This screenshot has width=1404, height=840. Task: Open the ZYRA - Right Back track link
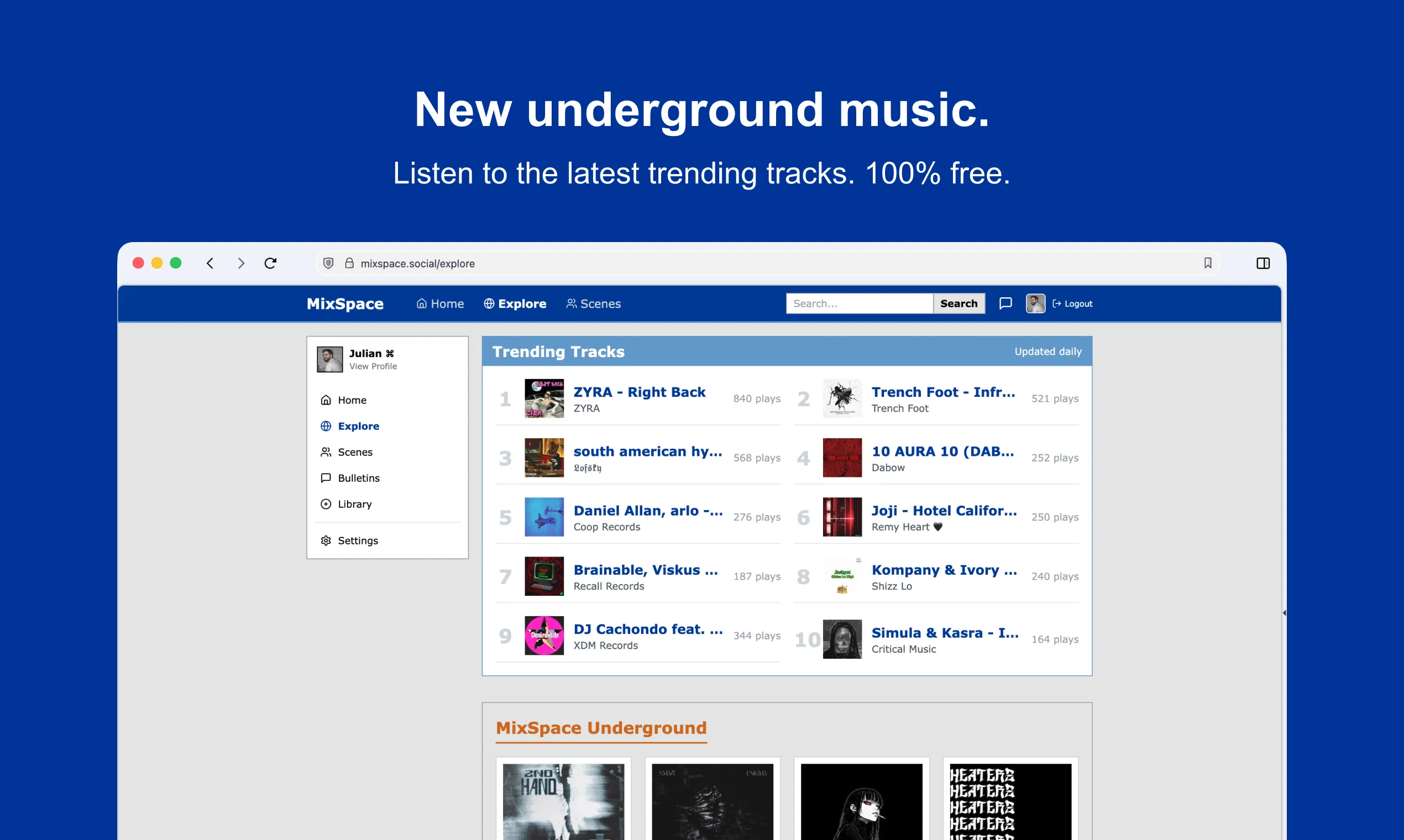639,392
